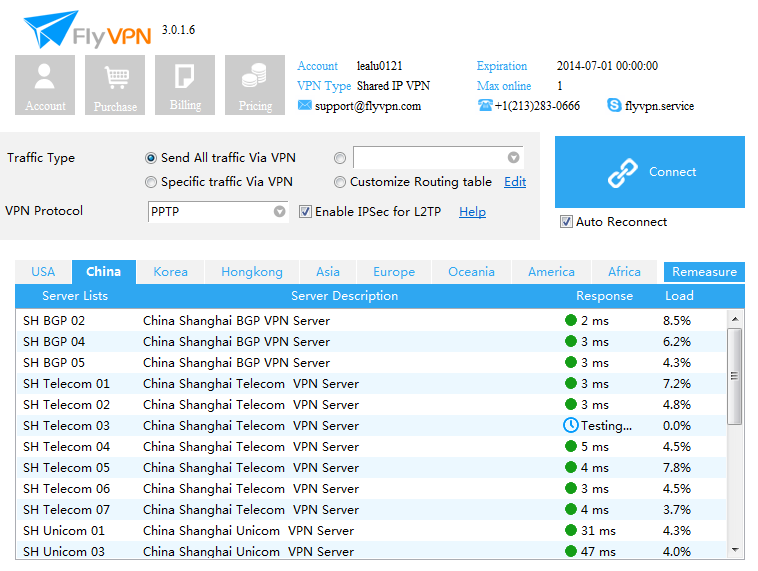
Task: Click the FlyVPN paper plane logo
Action: pos(51,29)
